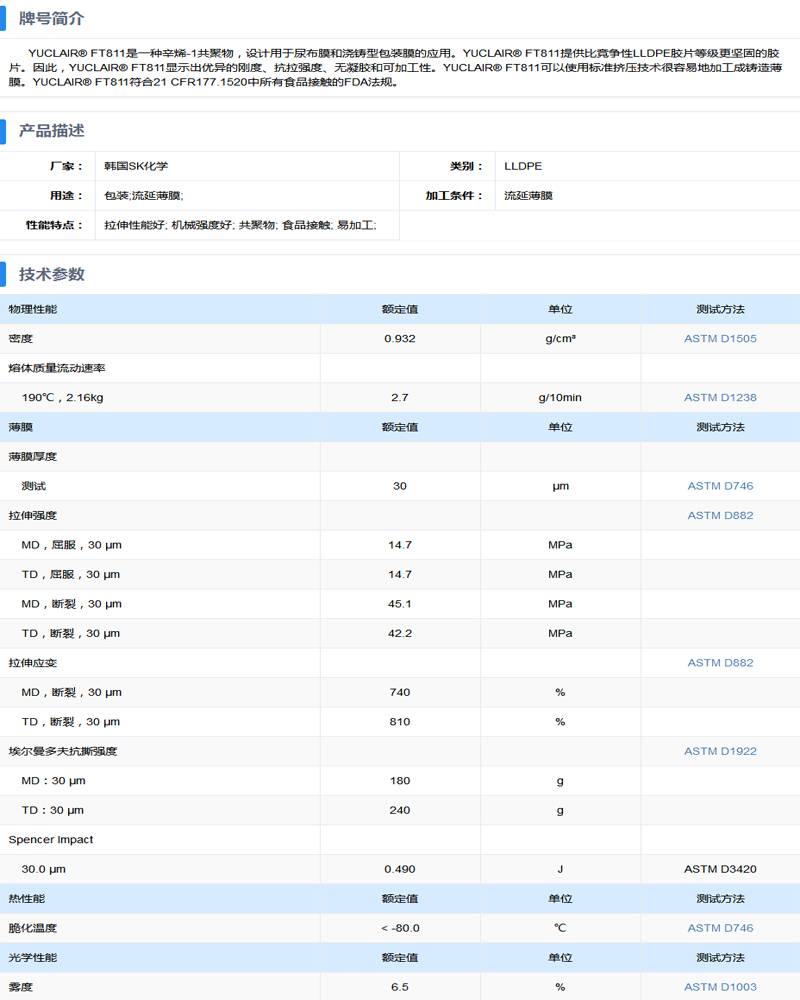This screenshot has height=1000, width=800.
Task: Click the 薄膜厚度 row label
Action: (33, 457)
